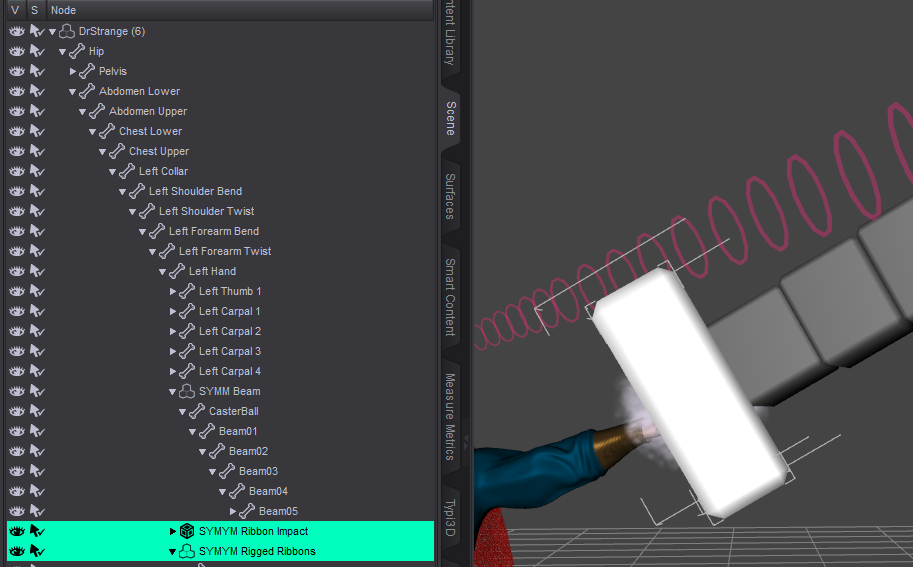Click the bone icon of Left Hand
This screenshot has height=567, width=913.
tap(176, 271)
